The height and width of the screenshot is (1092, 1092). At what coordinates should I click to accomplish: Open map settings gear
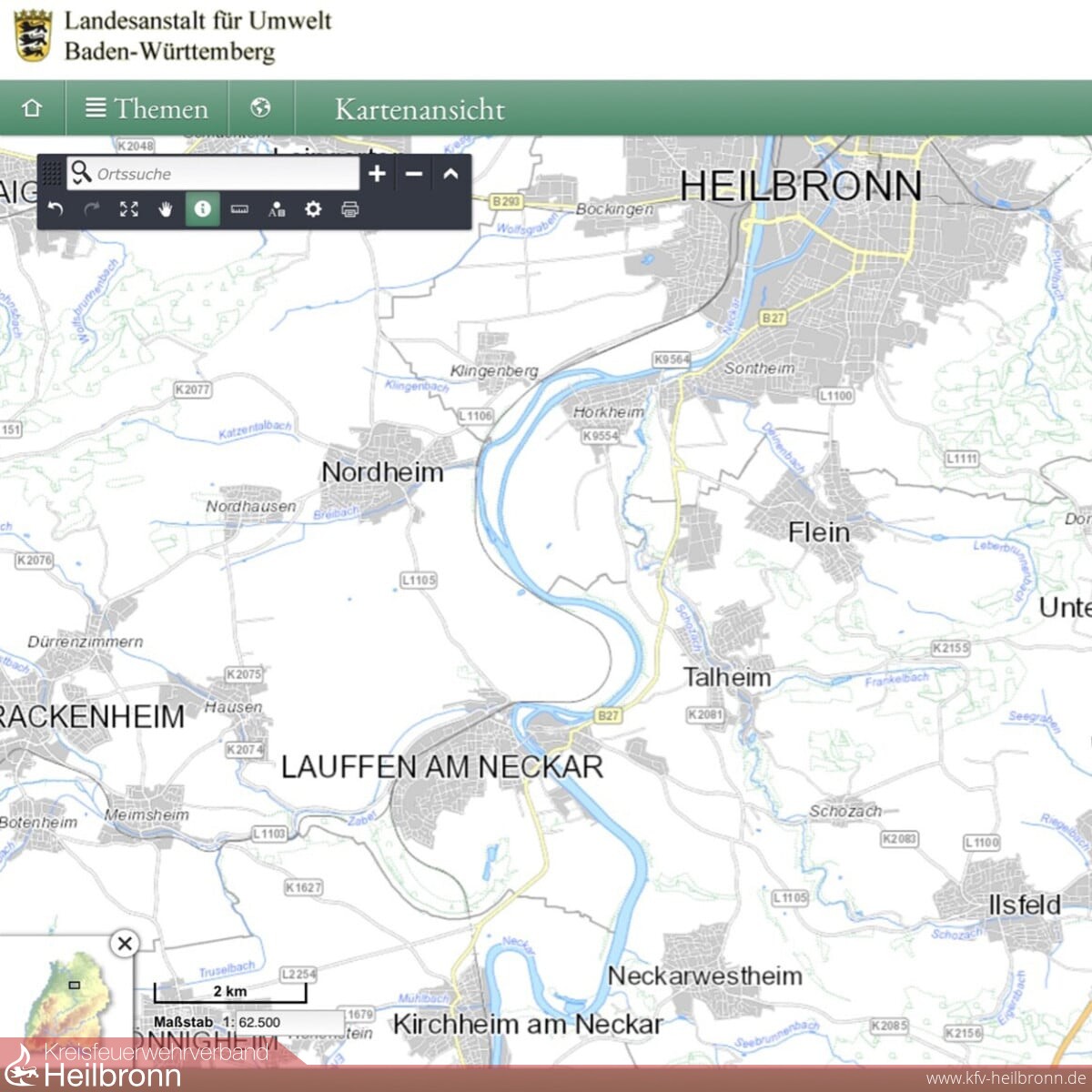point(313,209)
